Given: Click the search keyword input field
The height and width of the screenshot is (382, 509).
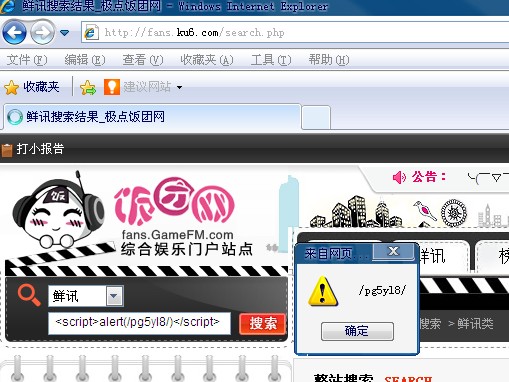Looking at the screenshot, I should click(139, 323).
